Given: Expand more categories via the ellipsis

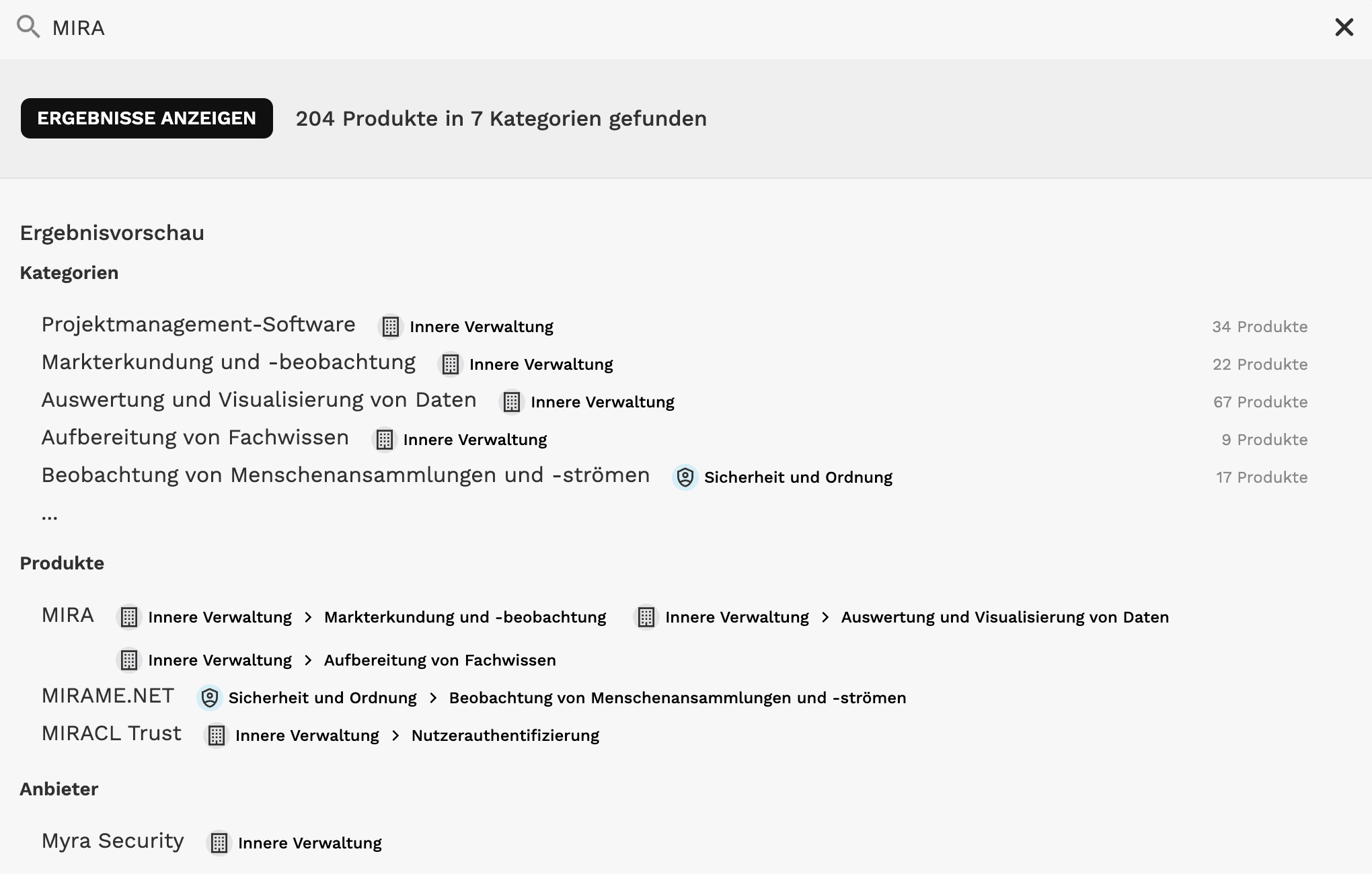Looking at the screenshot, I should click(50, 516).
